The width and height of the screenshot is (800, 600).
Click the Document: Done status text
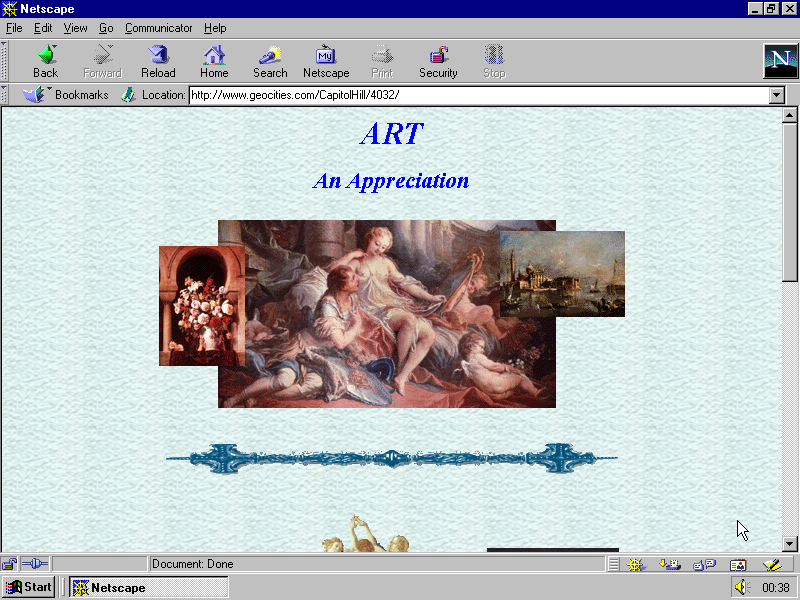tap(193, 564)
